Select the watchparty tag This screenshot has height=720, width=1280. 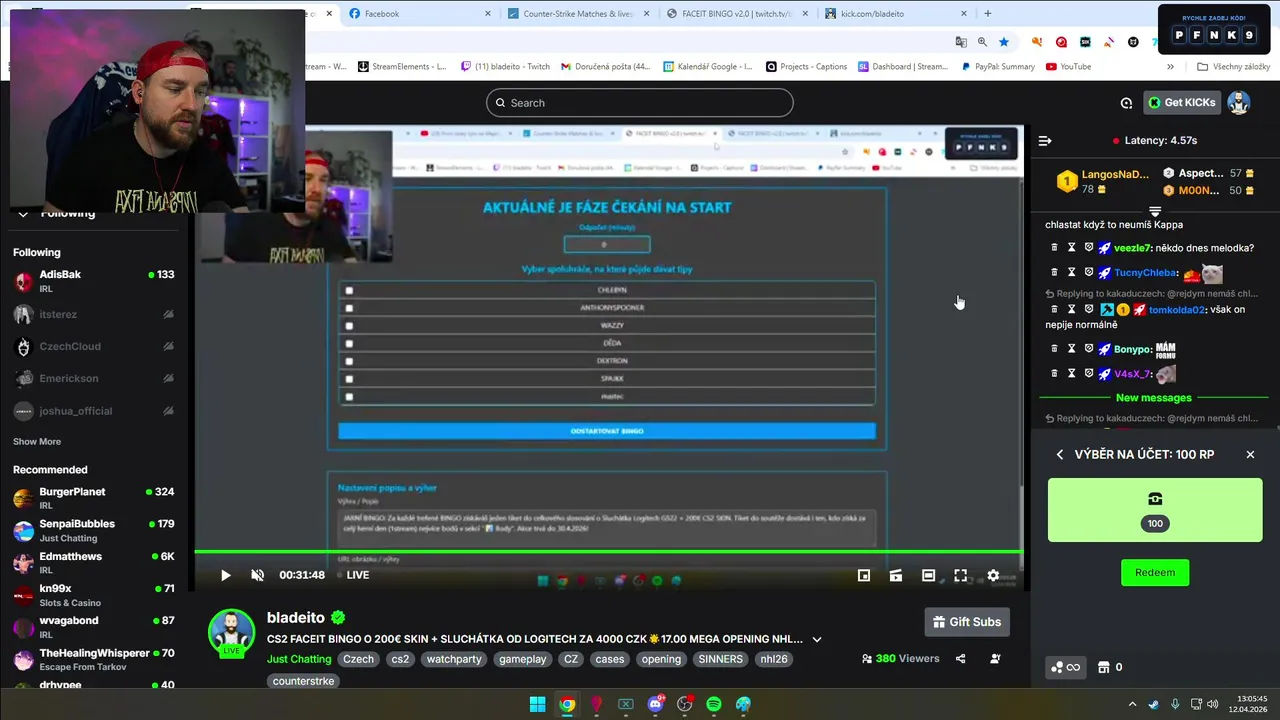pos(454,659)
